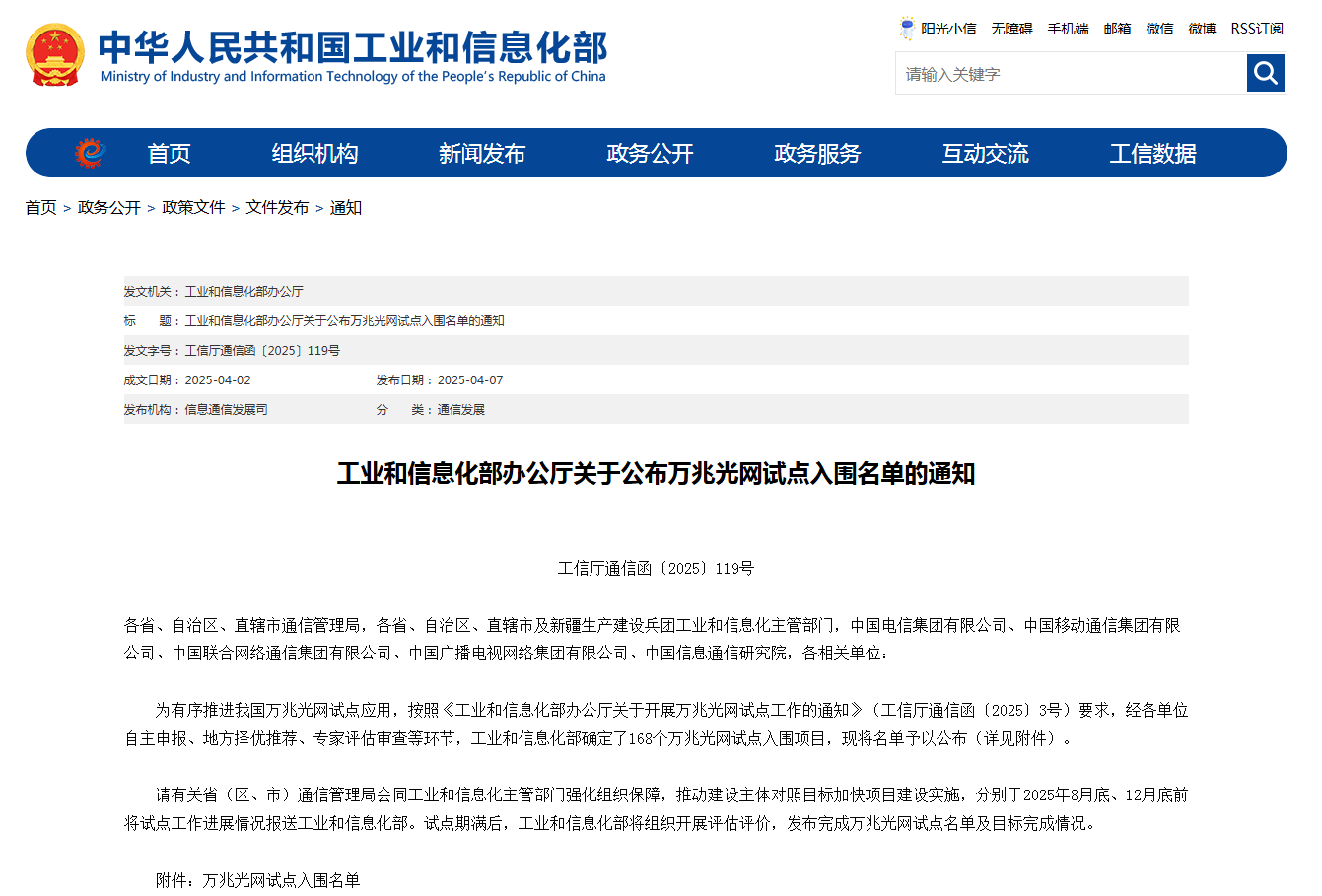Open the 首页 navigation menu item
The height and width of the screenshot is (896, 1322).
[x=169, y=154]
